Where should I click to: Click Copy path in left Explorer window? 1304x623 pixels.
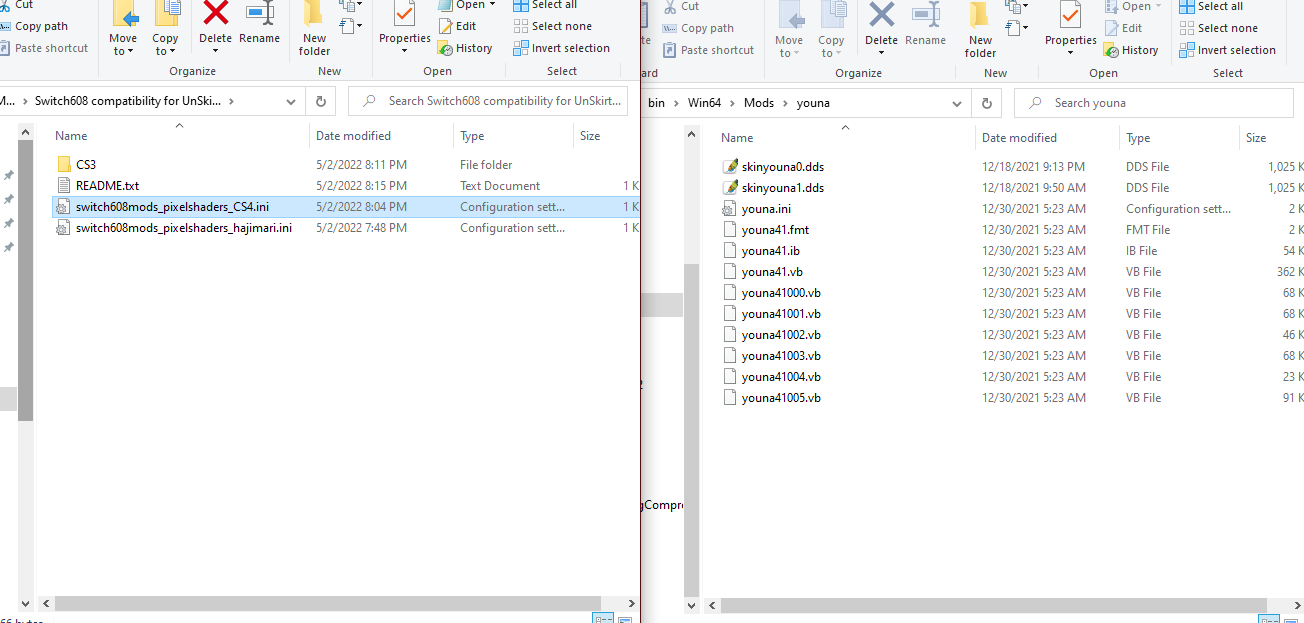coord(35,26)
